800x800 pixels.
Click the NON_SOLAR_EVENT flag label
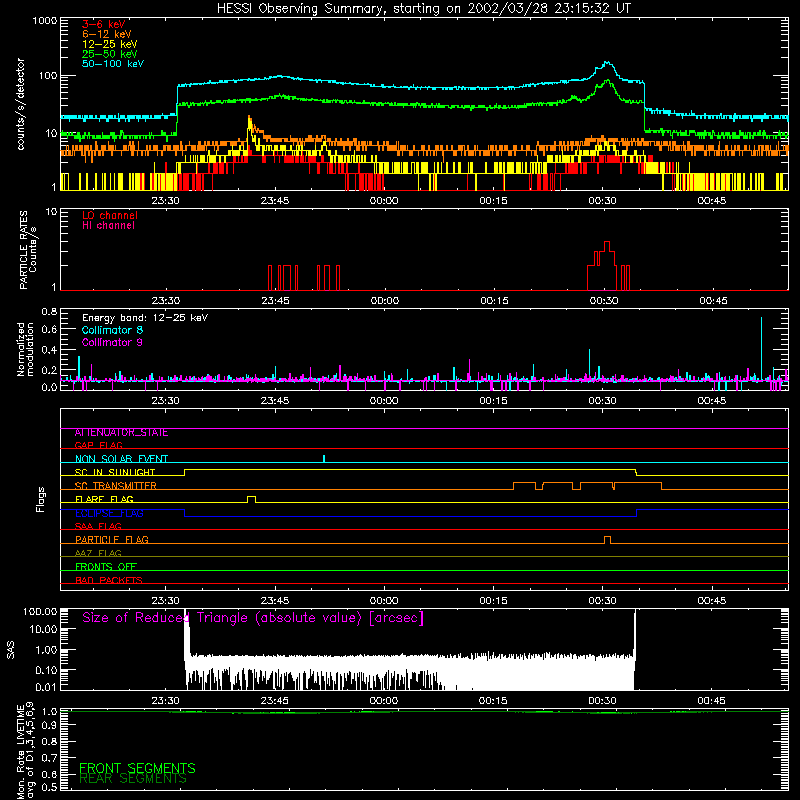(x=121, y=459)
